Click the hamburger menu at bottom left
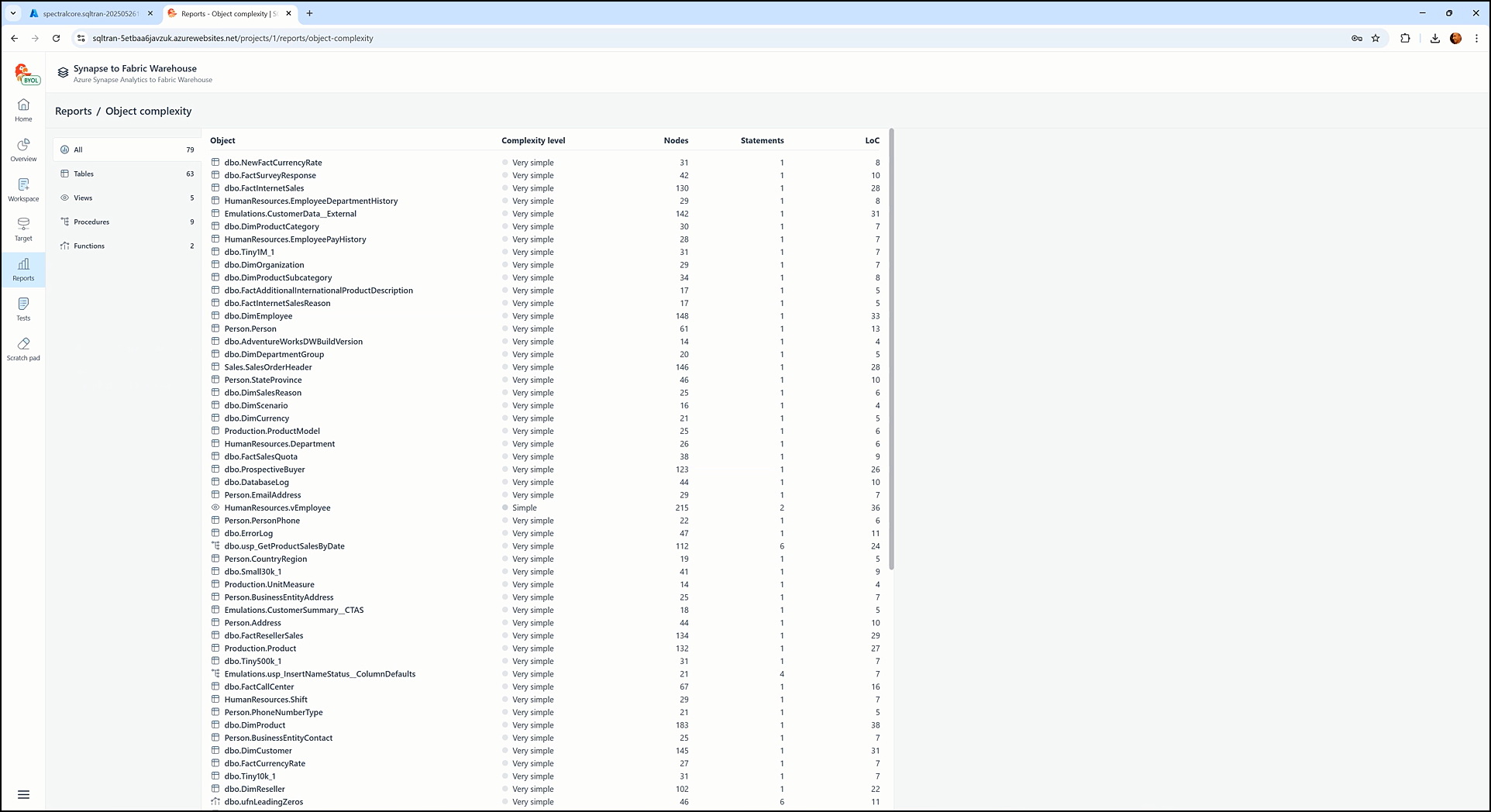This screenshot has width=1491, height=812. [x=23, y=794]
